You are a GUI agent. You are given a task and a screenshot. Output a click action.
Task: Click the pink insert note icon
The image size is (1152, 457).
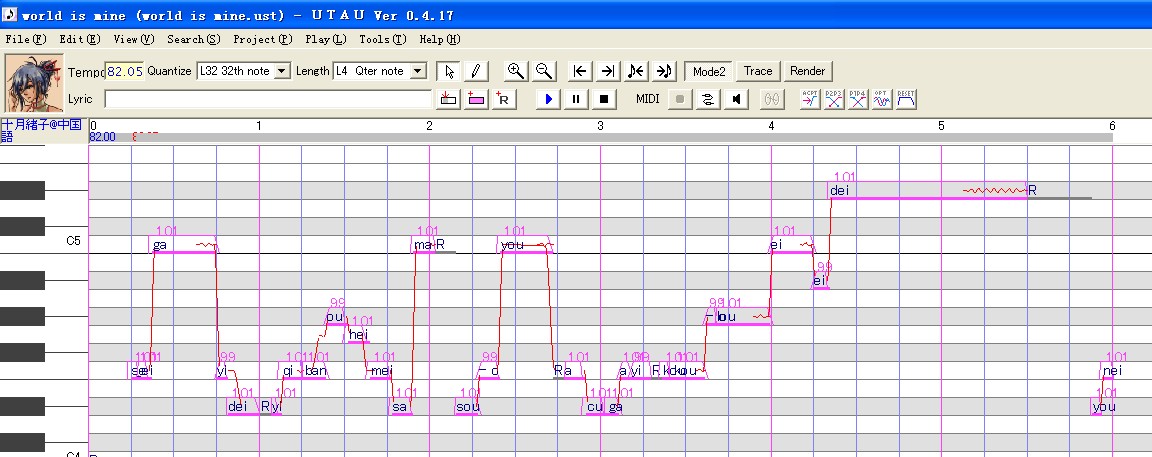[x=476, y=98]
